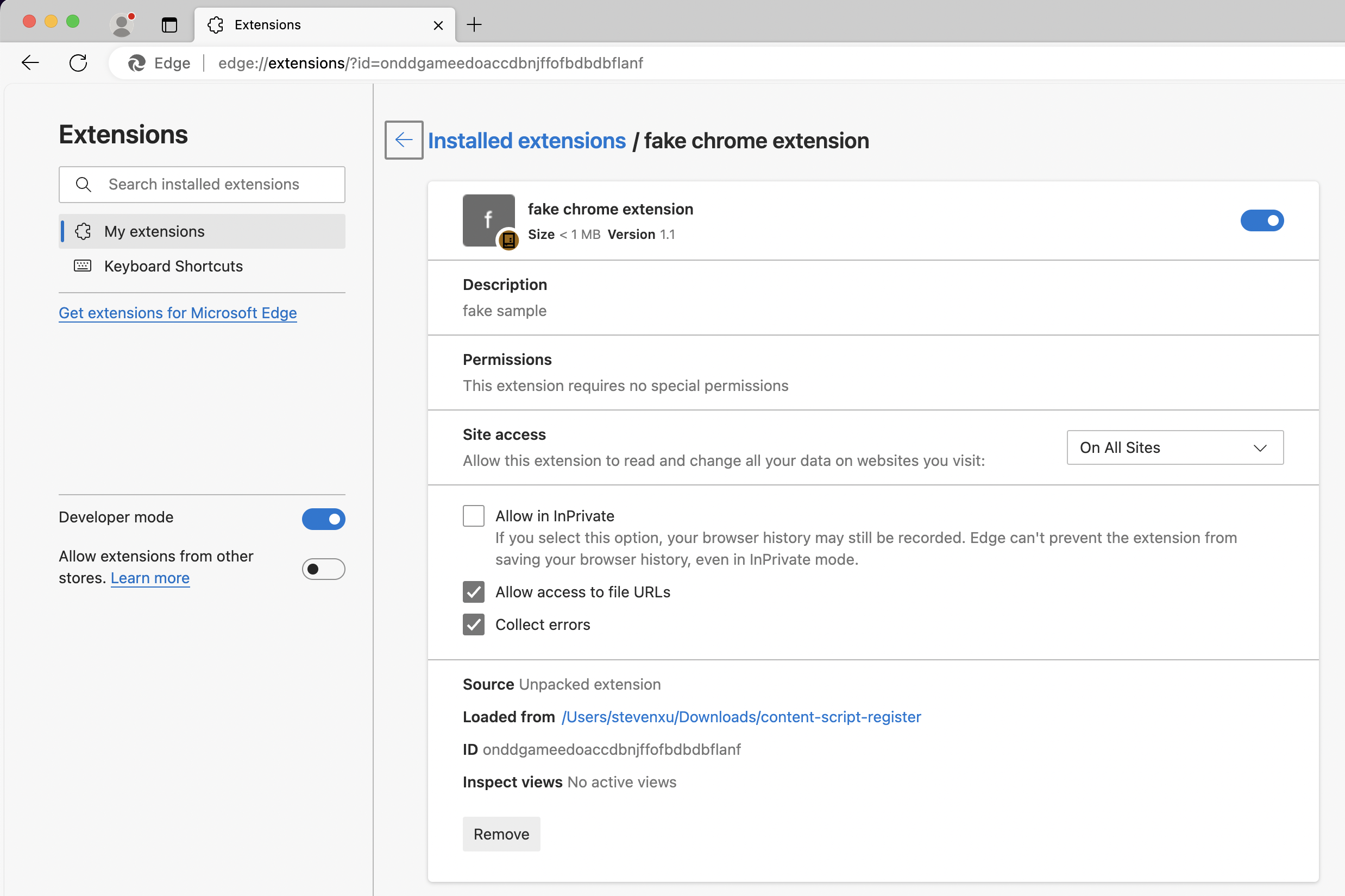
Task: Click the developer badge on extension icon
Action: click(x=508, y=239)
